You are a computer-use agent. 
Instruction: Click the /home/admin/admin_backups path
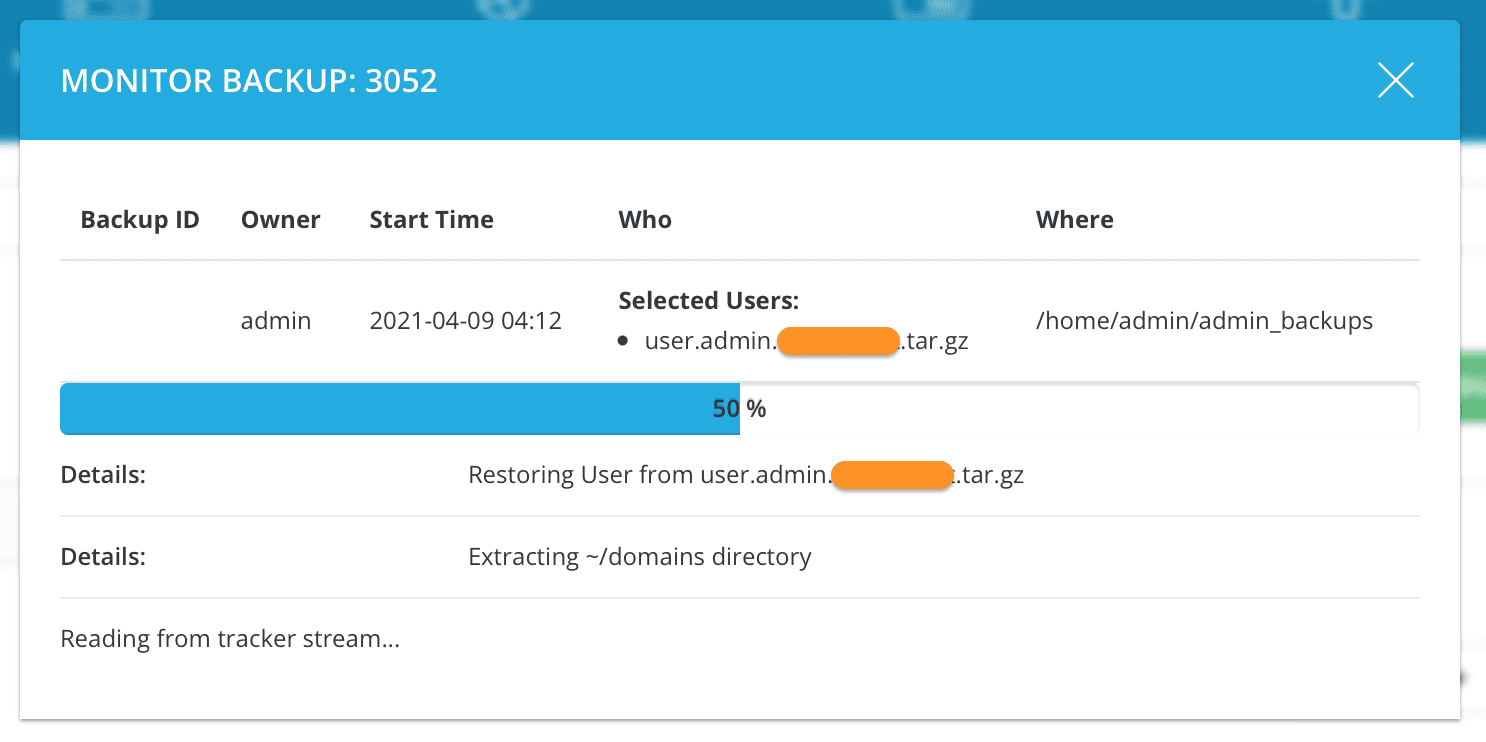point(1205,320)
